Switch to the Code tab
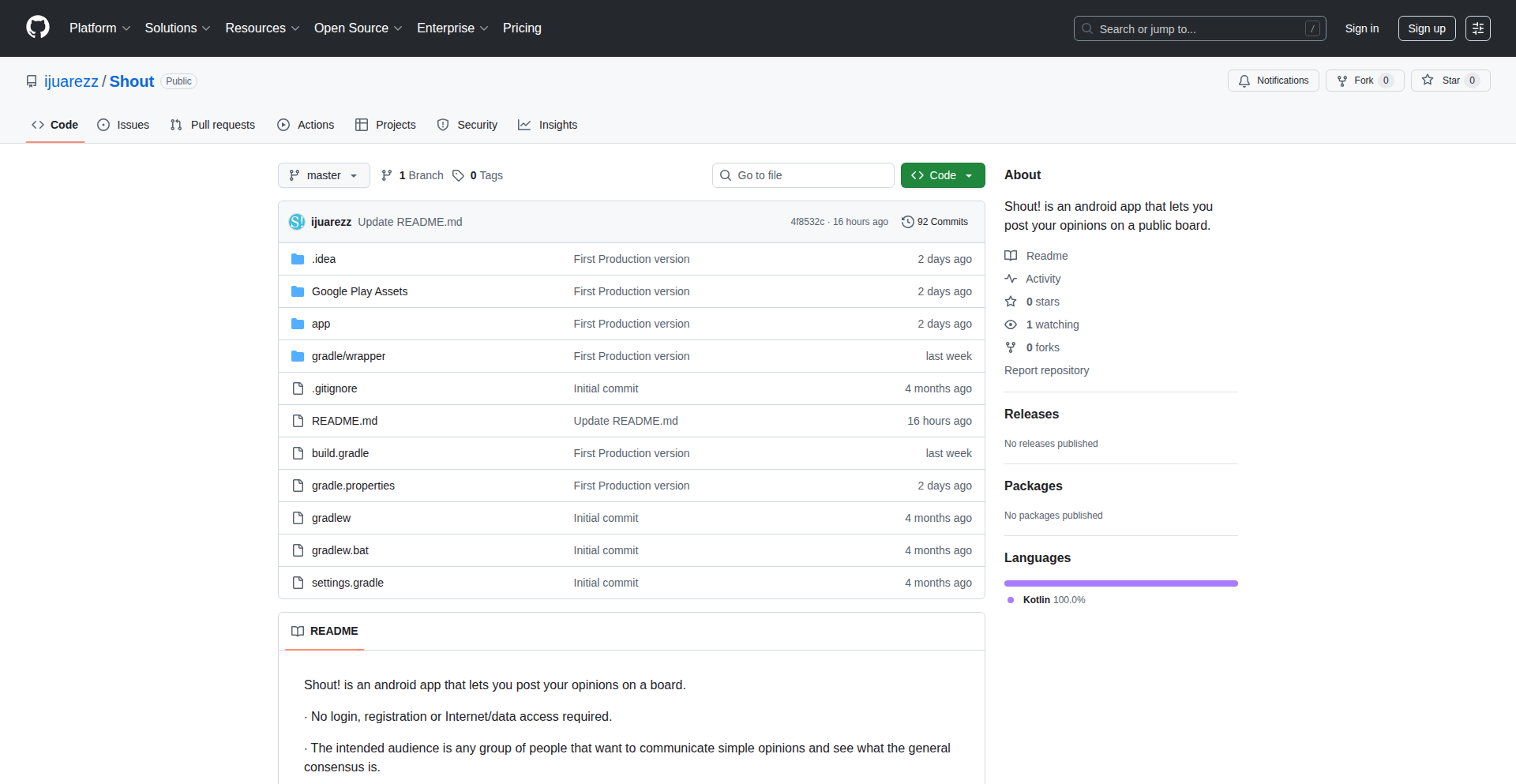 pos(55,125)
